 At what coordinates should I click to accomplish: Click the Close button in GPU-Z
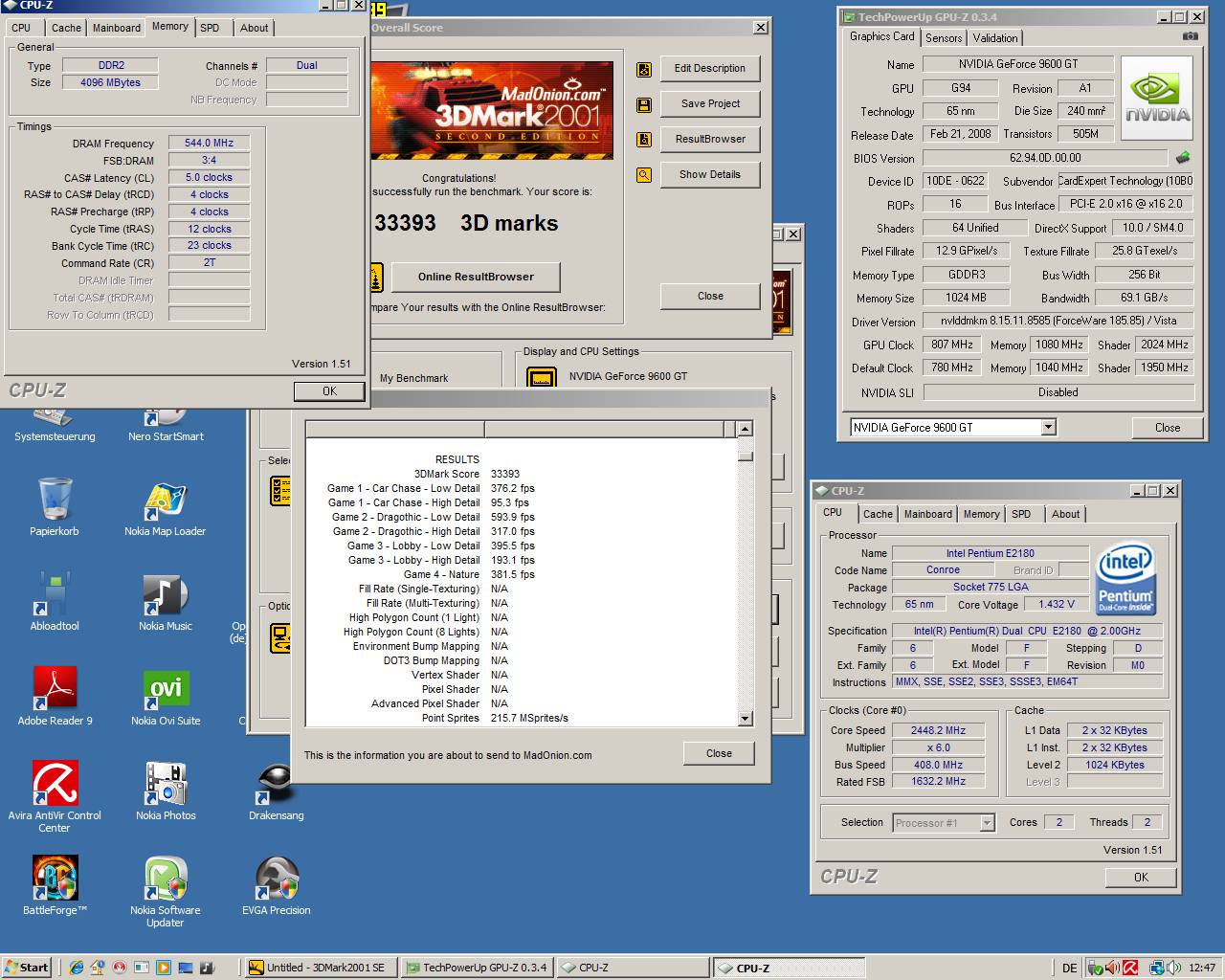pyautogui.click(x=1168, y=428)
